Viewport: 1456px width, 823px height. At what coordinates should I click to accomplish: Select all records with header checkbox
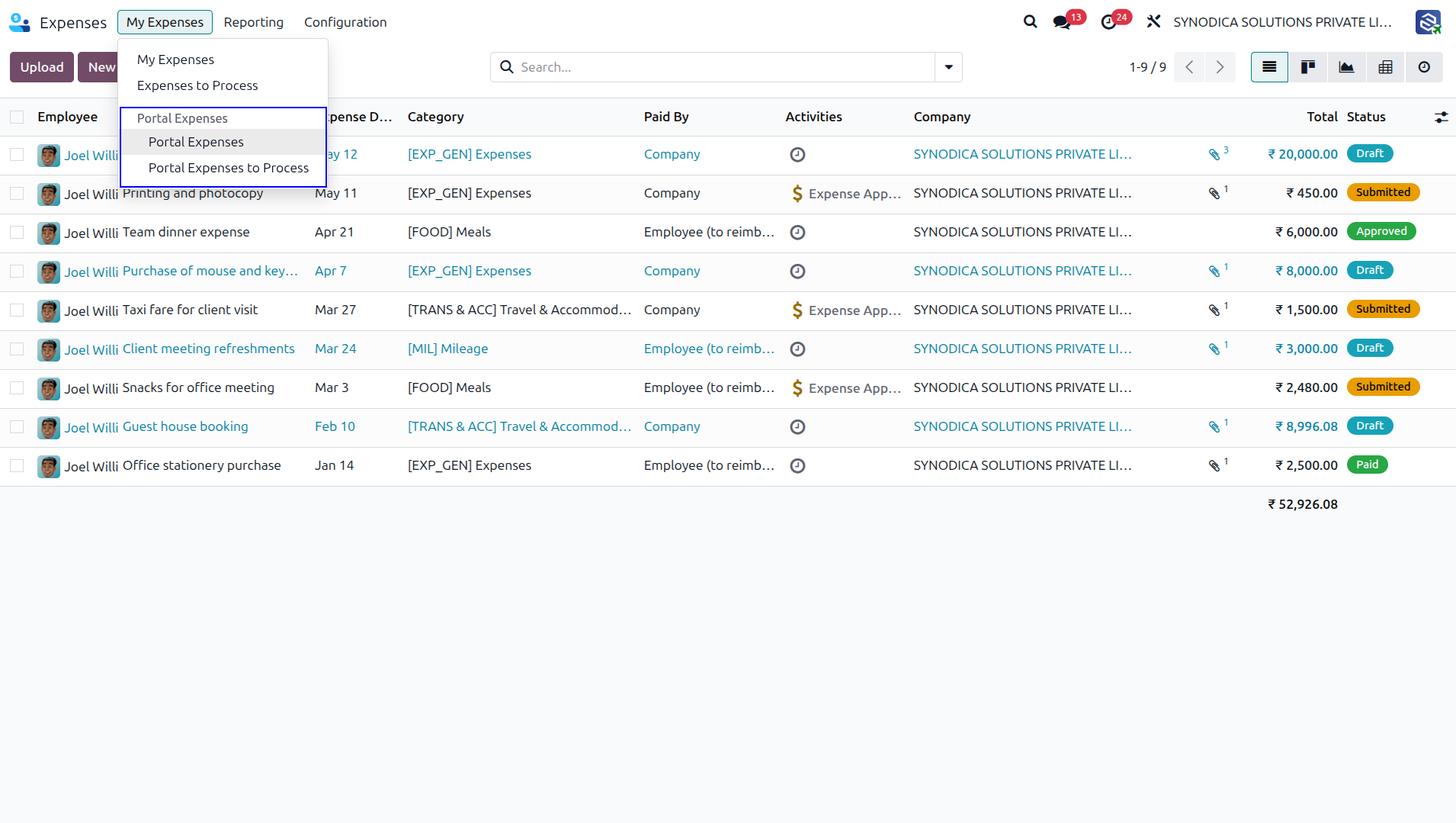pyautogui.click(x=17, y=117)
